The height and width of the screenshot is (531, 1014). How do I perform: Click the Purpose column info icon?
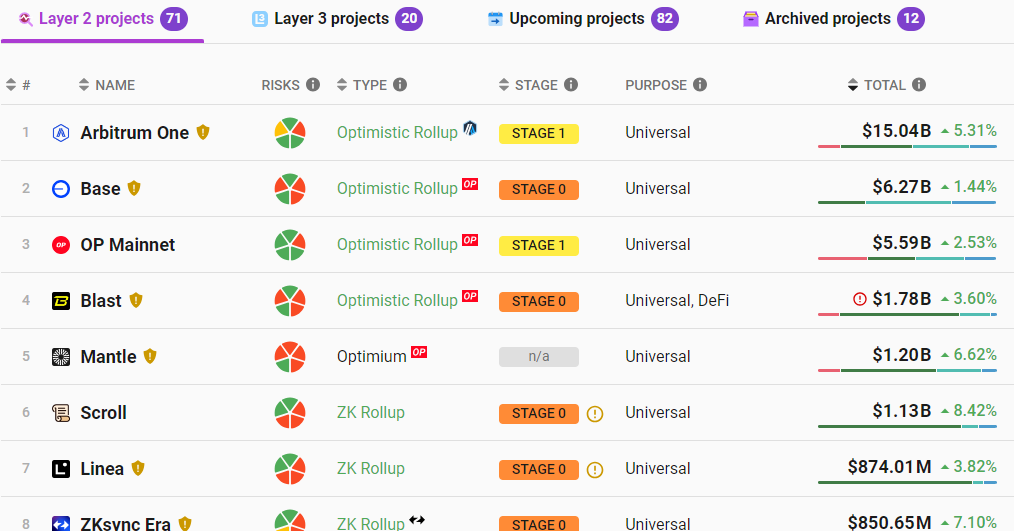tap(700, 85)
